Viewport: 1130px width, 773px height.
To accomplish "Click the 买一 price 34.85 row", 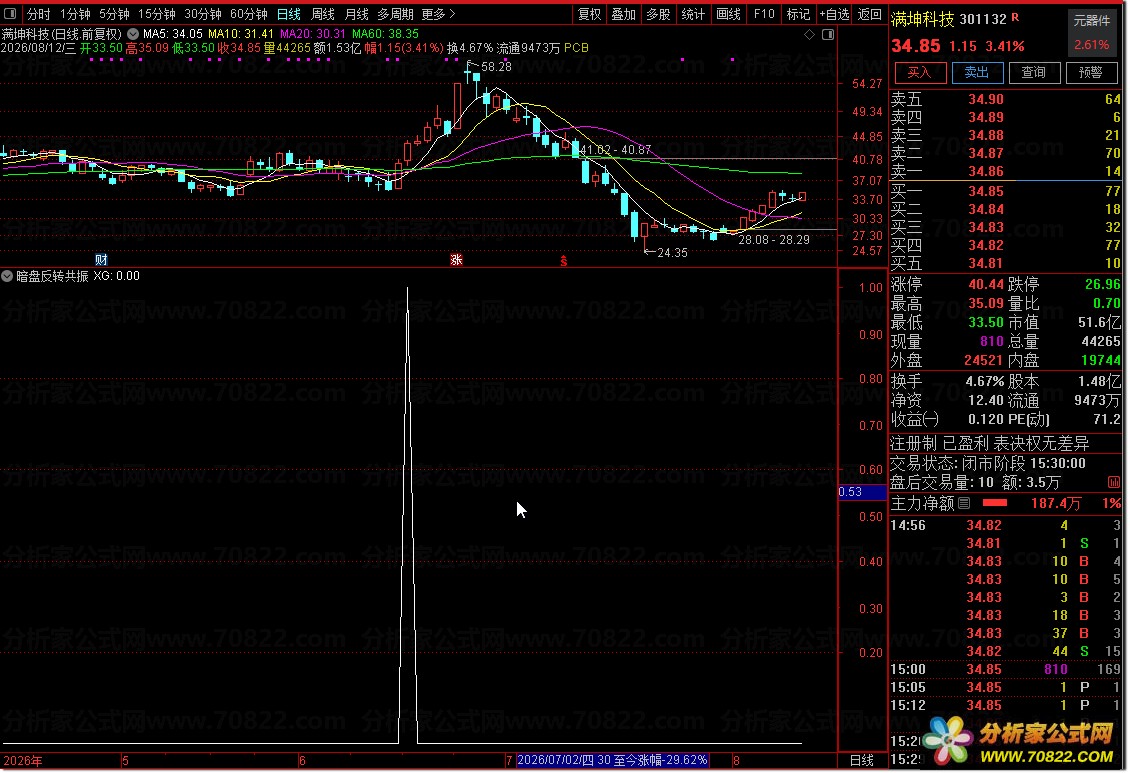I will [1006, 192].
